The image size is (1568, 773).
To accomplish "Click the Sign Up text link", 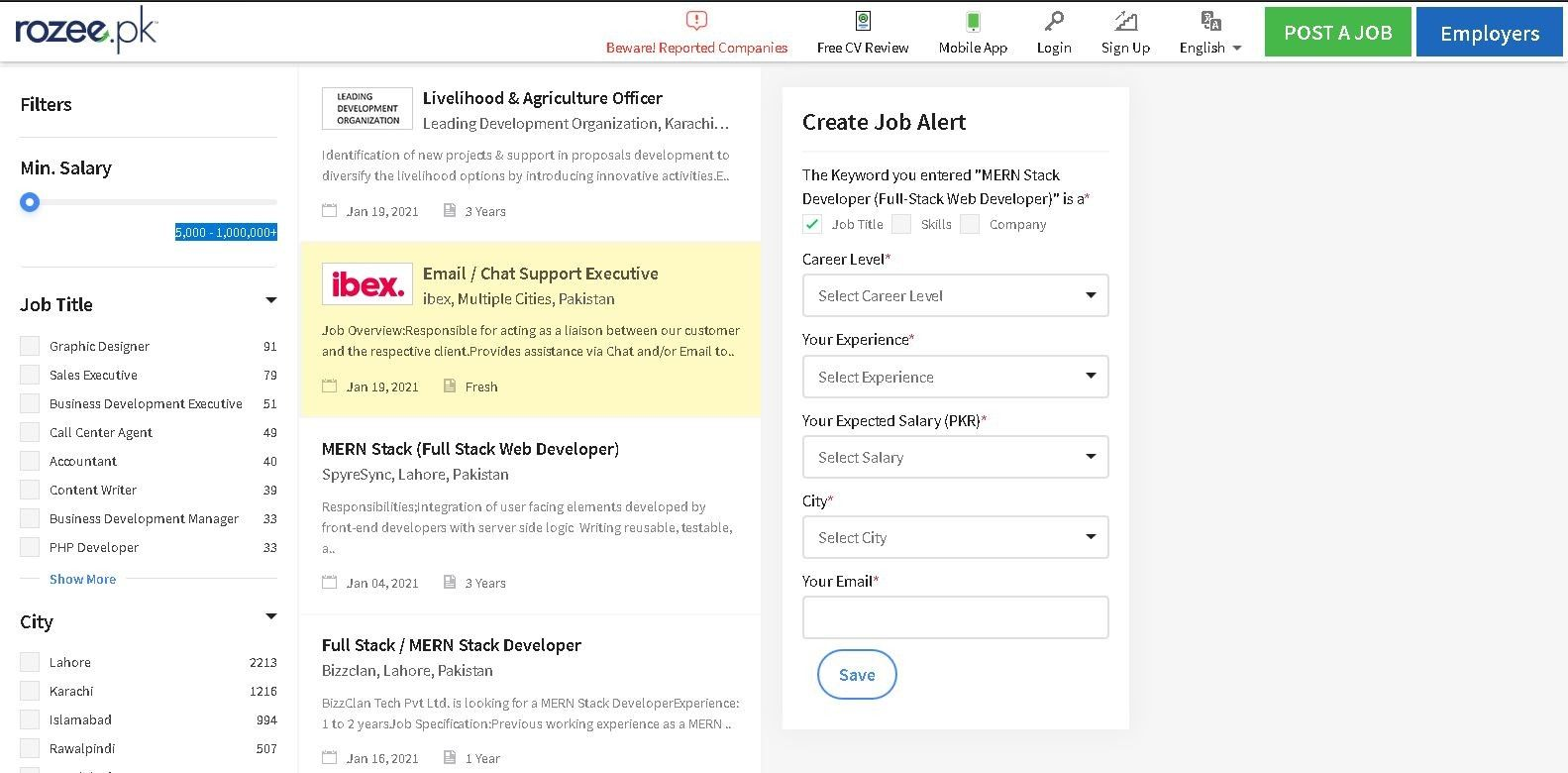I will [1125, 48].
